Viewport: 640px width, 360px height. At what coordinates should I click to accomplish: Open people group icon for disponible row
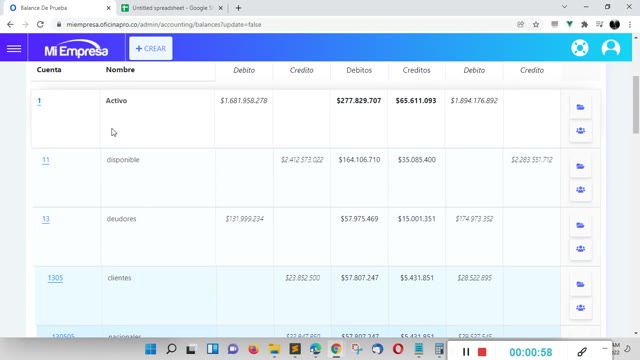[580, 190]
